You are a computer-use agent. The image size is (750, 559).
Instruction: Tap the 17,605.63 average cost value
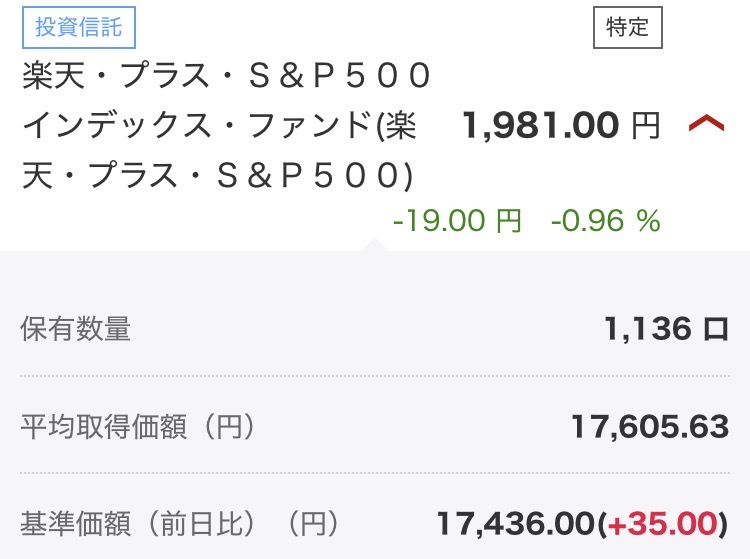point(650,427)
